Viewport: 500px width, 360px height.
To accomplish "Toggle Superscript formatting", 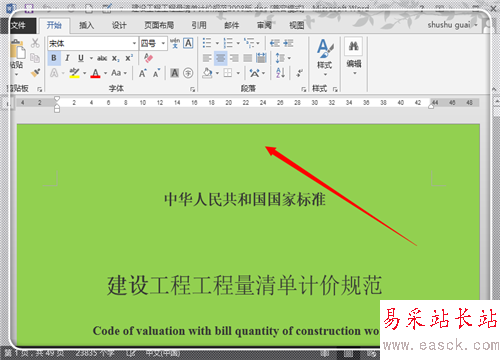I will pos(129,58).
